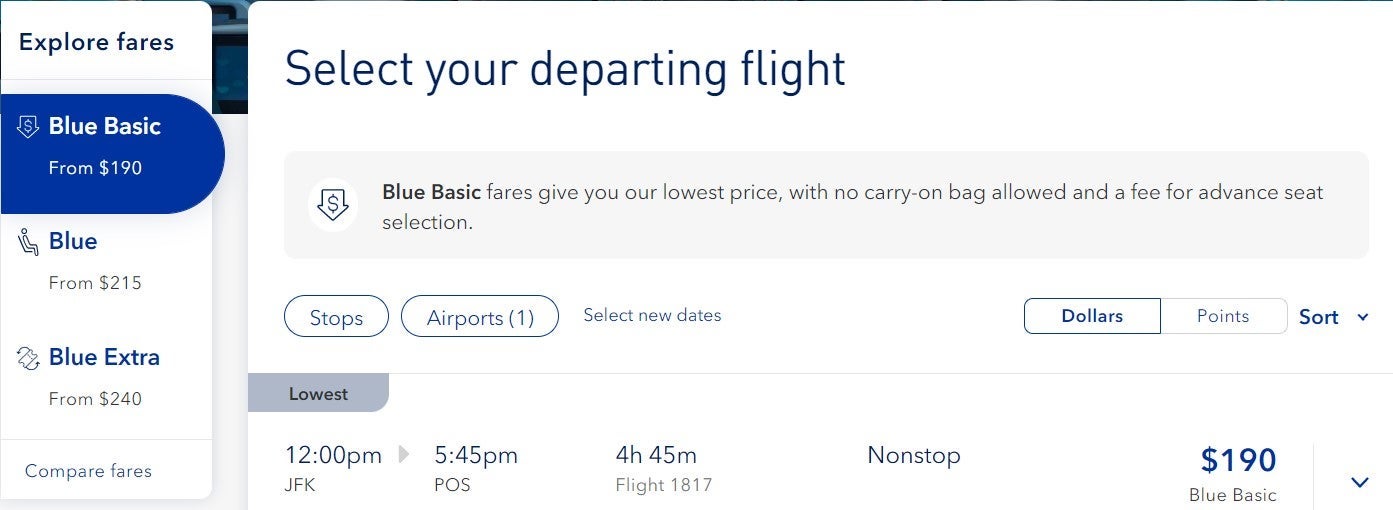
Task: Open the Airports (1) filter
Action: (x=480, y=318)
